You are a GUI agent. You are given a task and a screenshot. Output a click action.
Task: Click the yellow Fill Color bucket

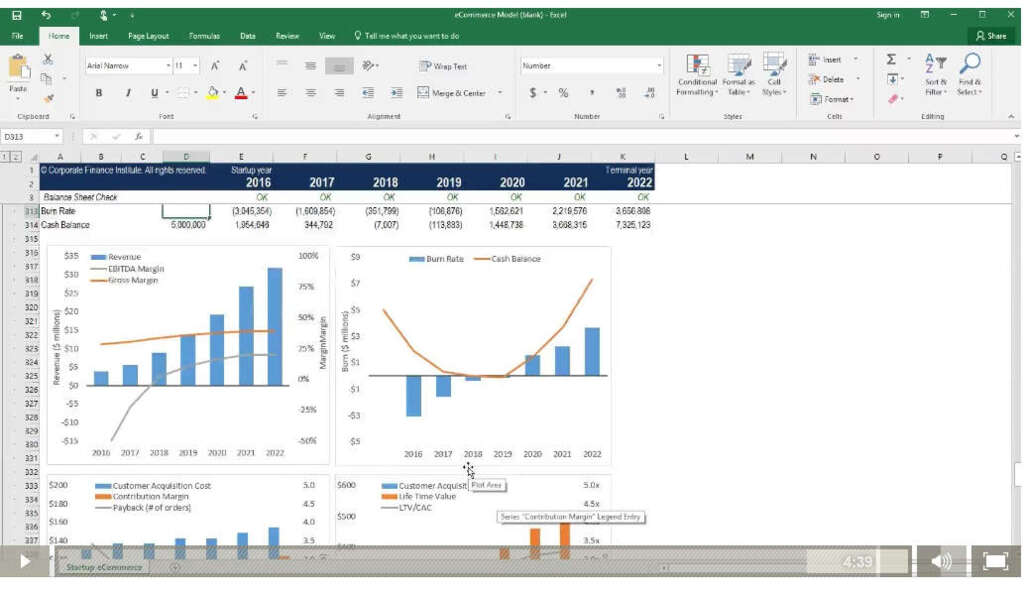click(212, 93)
